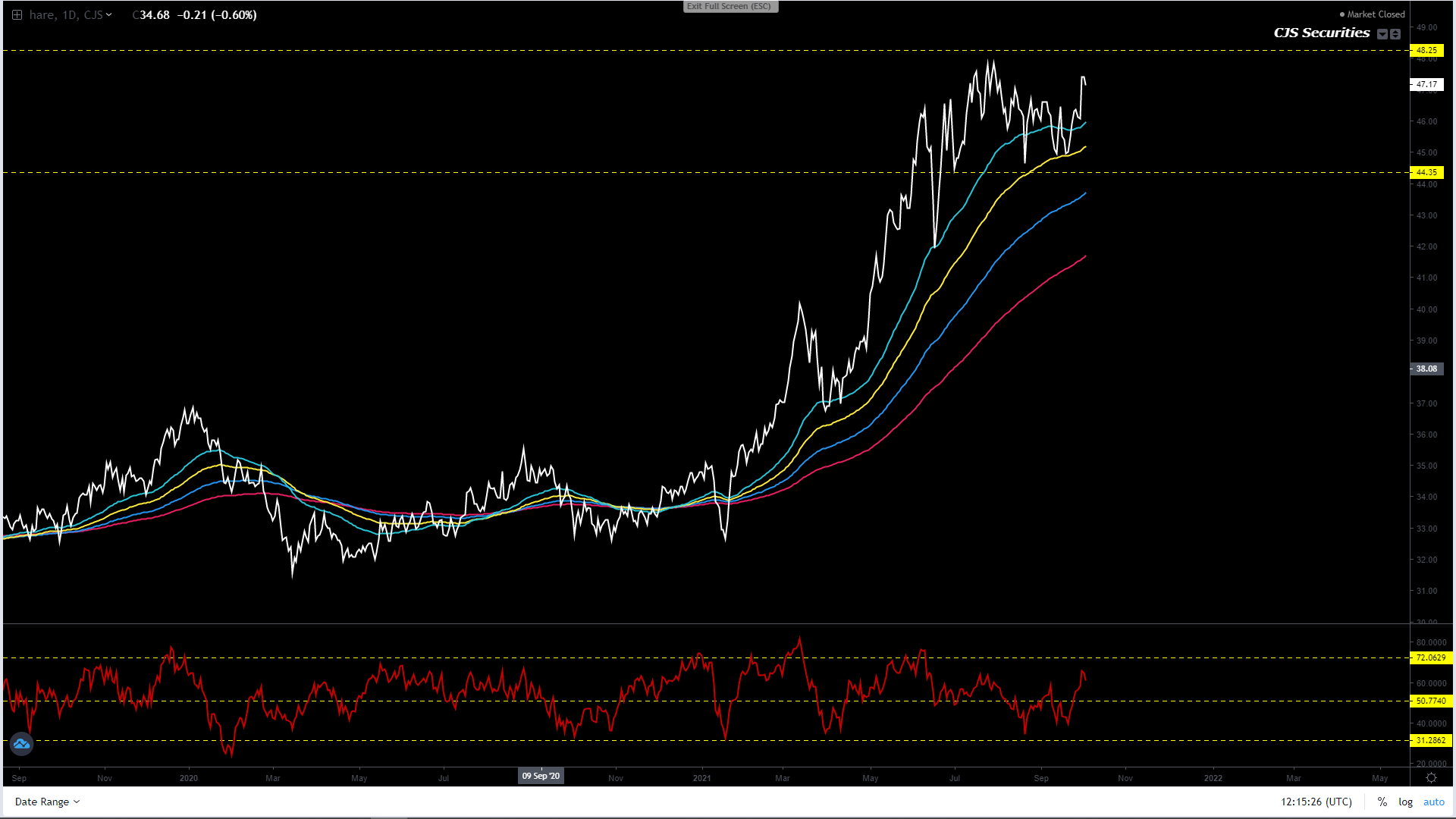Click the 47.17 current price label
Viewport: 1456px width, 819px height.
(x=1426, y=84)
